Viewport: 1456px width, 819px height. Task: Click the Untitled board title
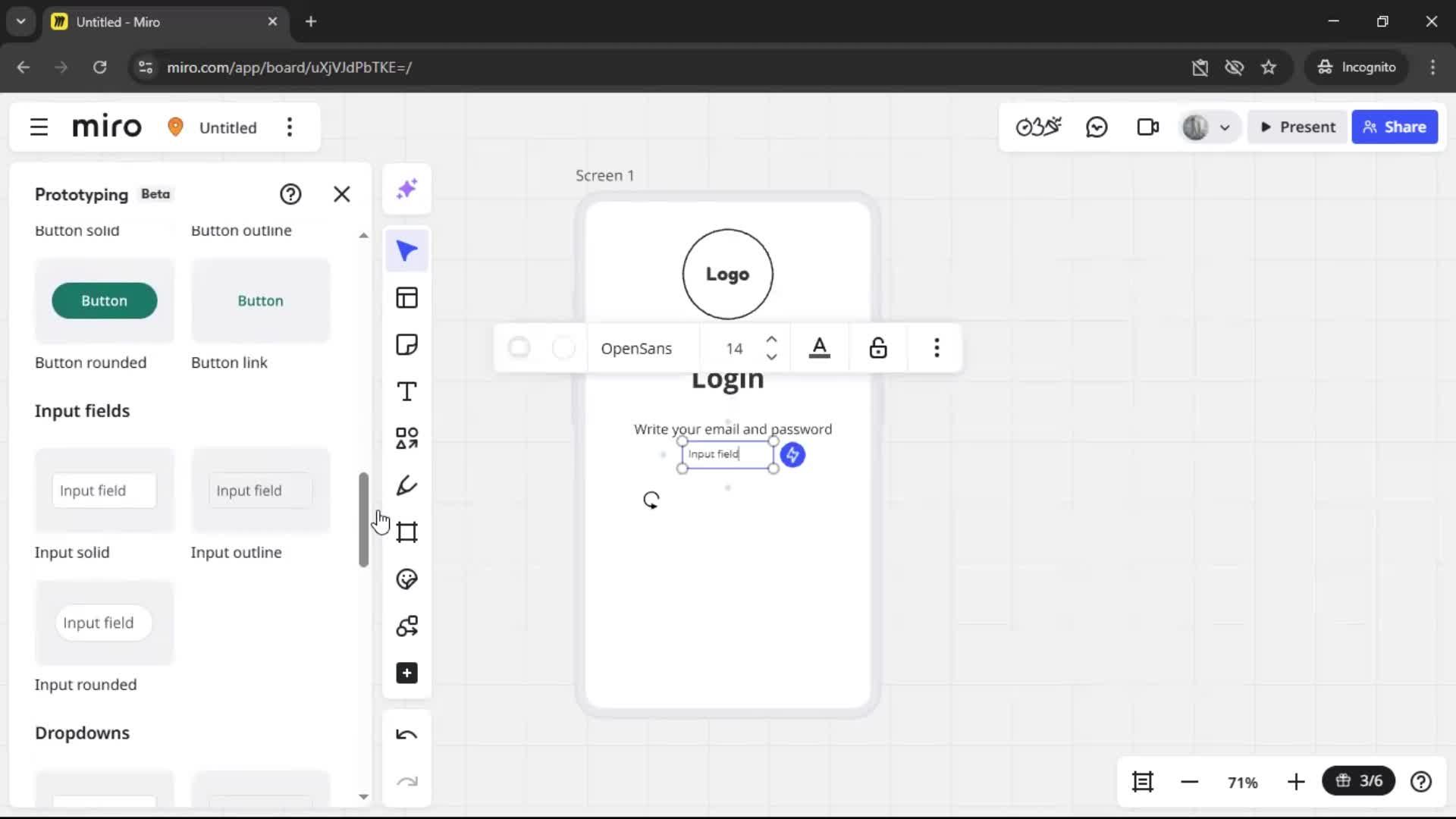(x=228, y=127)
